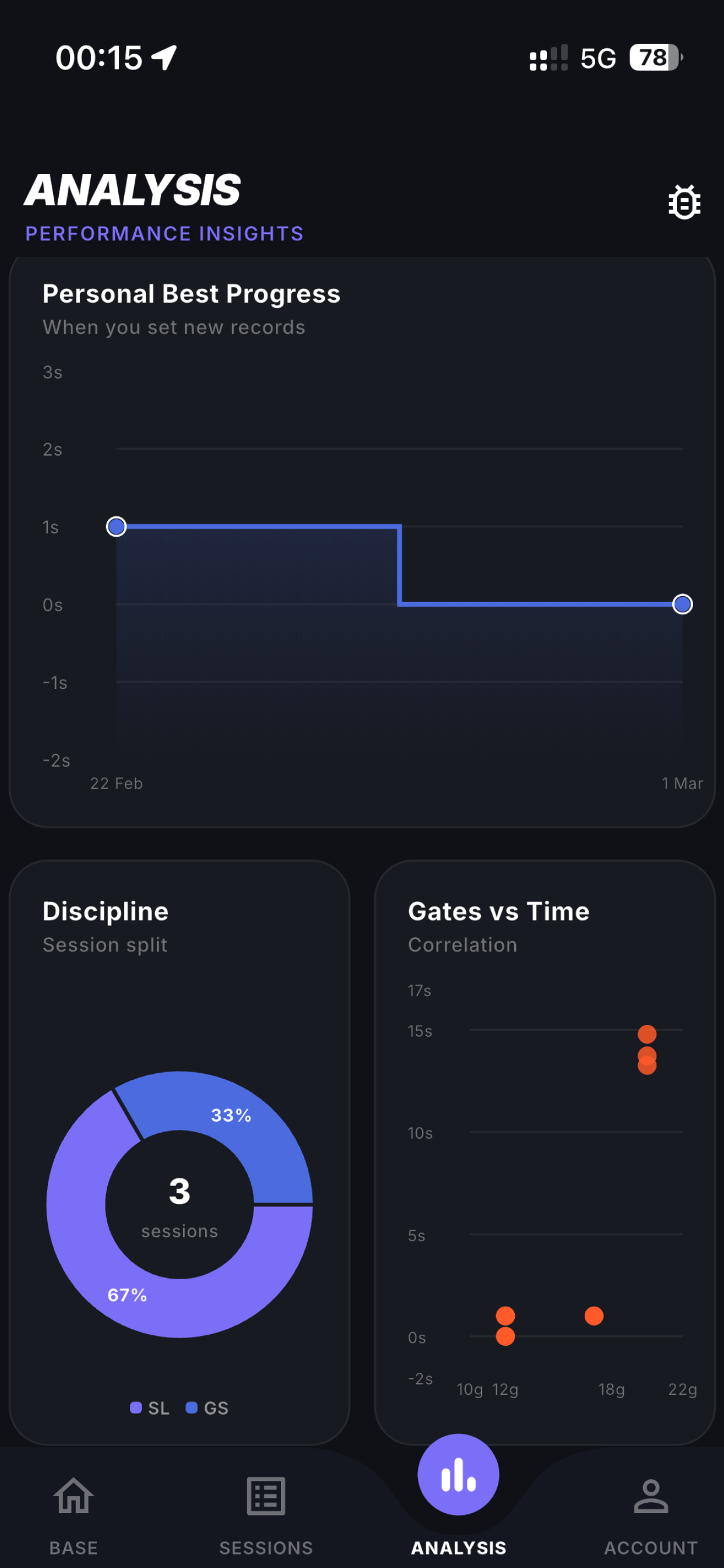Viewport: 724px width, 1568px height.
Task: Tap the Base home icon
Action: click(x=73, y=1496)
